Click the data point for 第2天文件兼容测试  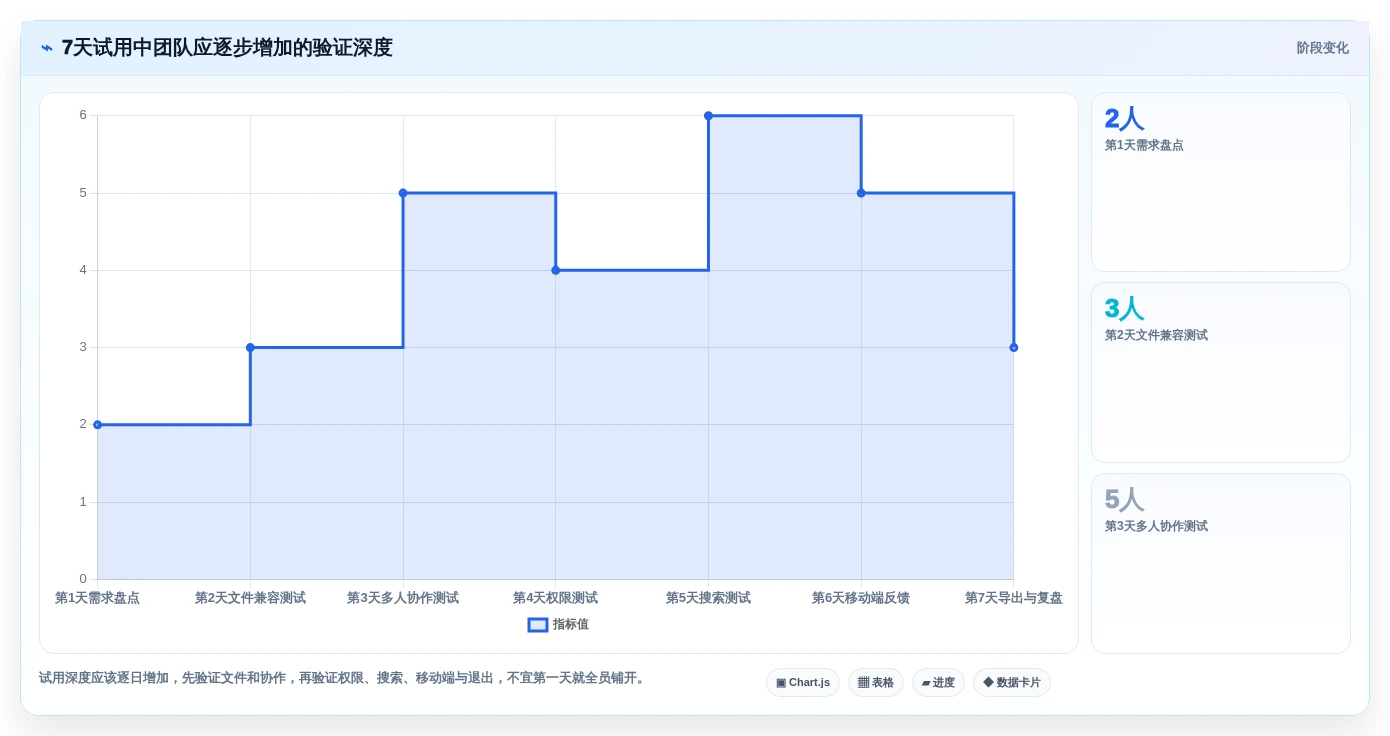250,347
